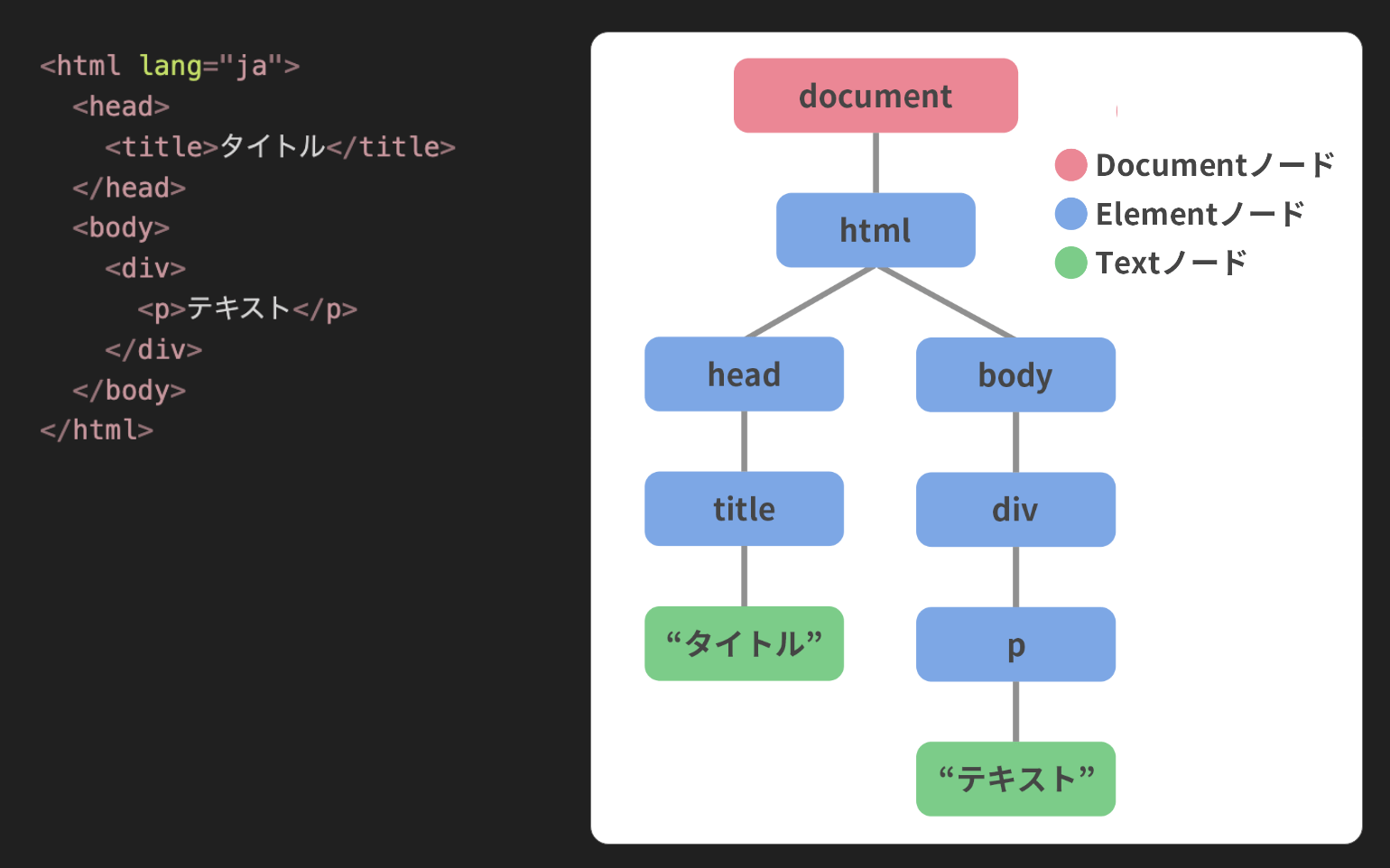
Task: Click the body node in the tree
Action: 1015,374
